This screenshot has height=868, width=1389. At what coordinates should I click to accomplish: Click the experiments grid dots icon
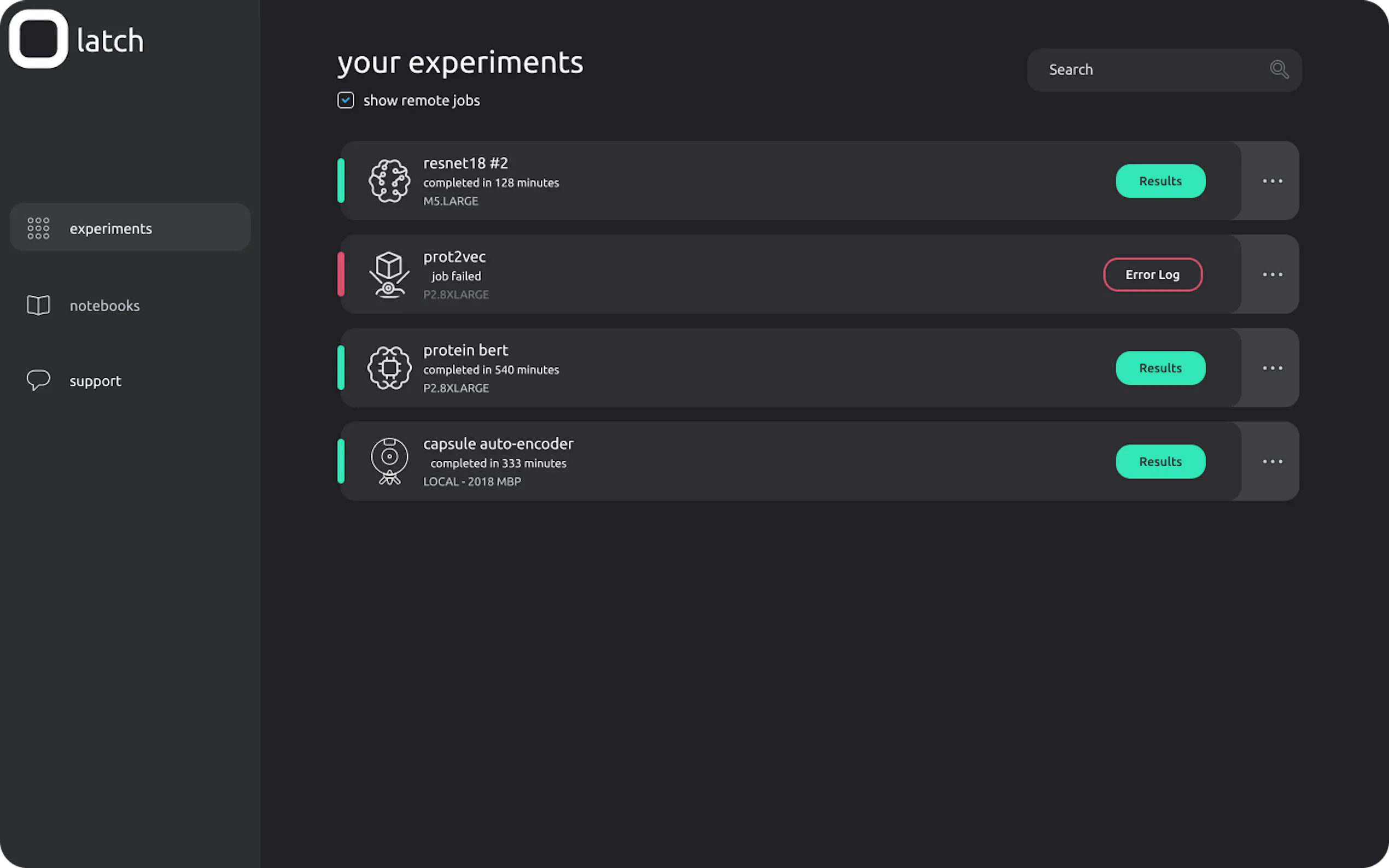click(x=38, y=228)
